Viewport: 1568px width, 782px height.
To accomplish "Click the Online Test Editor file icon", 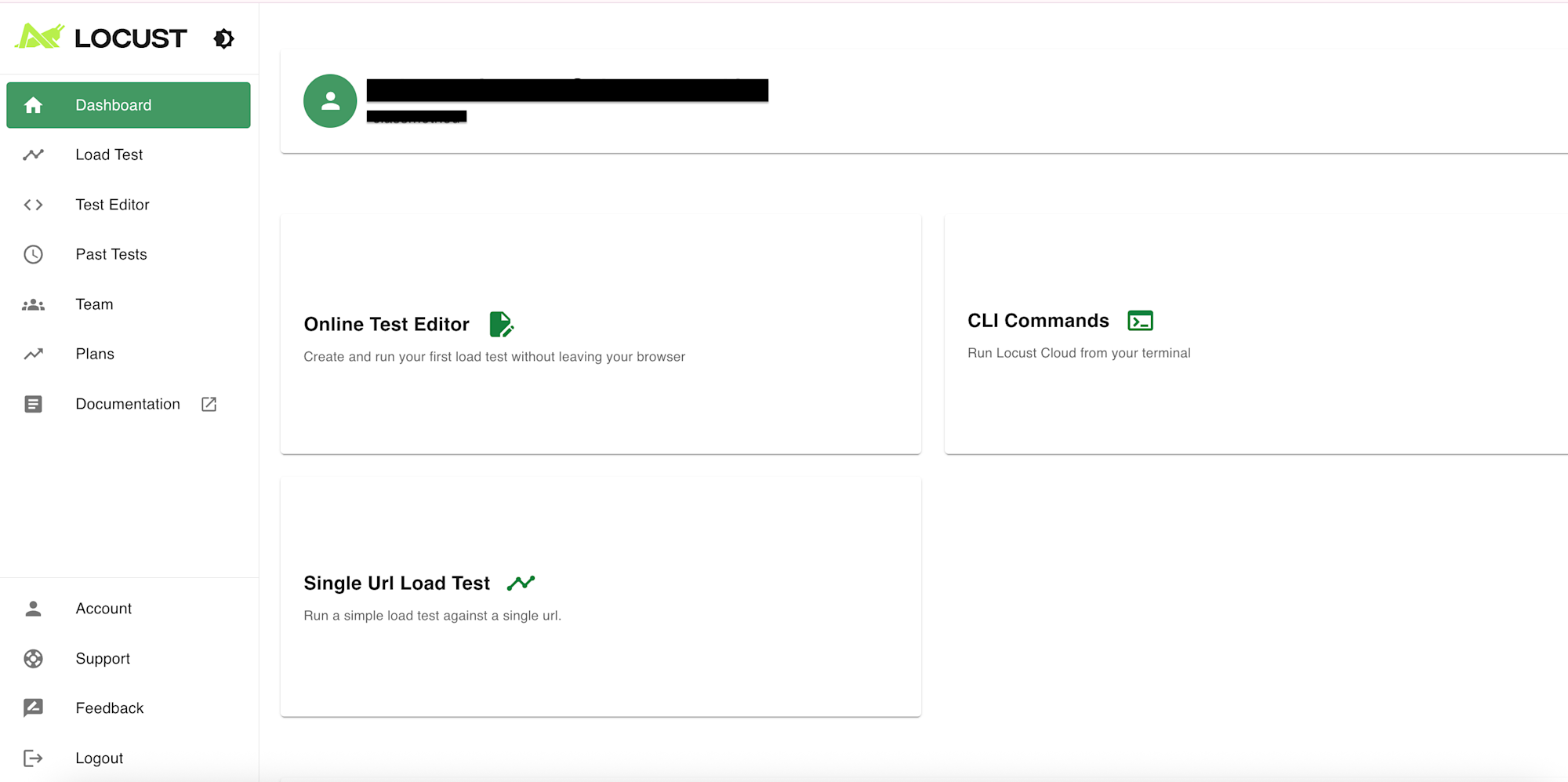I will pyautogui.click(x=501, y=324).
